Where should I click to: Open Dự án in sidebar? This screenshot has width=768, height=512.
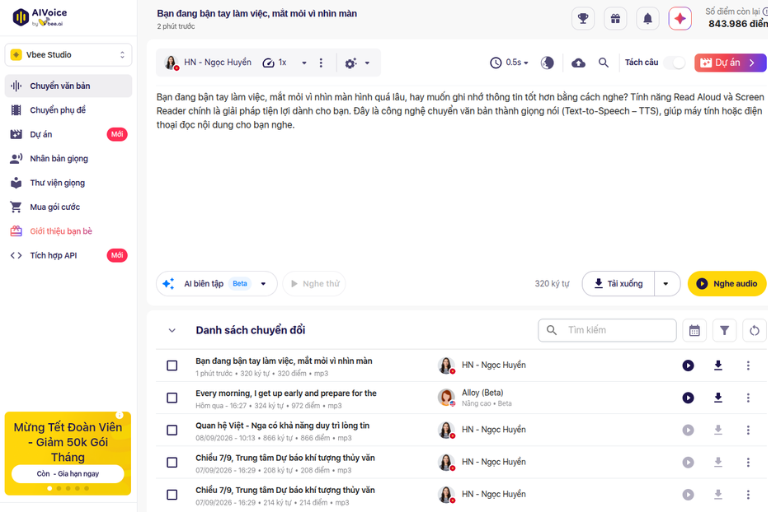click(69, 134)
